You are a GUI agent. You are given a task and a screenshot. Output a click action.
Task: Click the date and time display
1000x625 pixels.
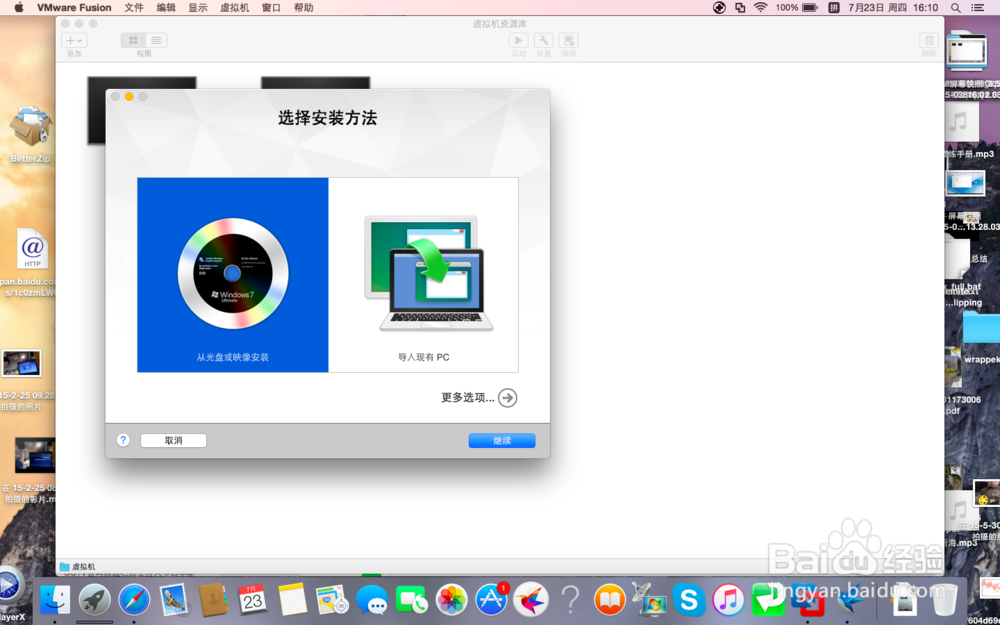(893, 8)
